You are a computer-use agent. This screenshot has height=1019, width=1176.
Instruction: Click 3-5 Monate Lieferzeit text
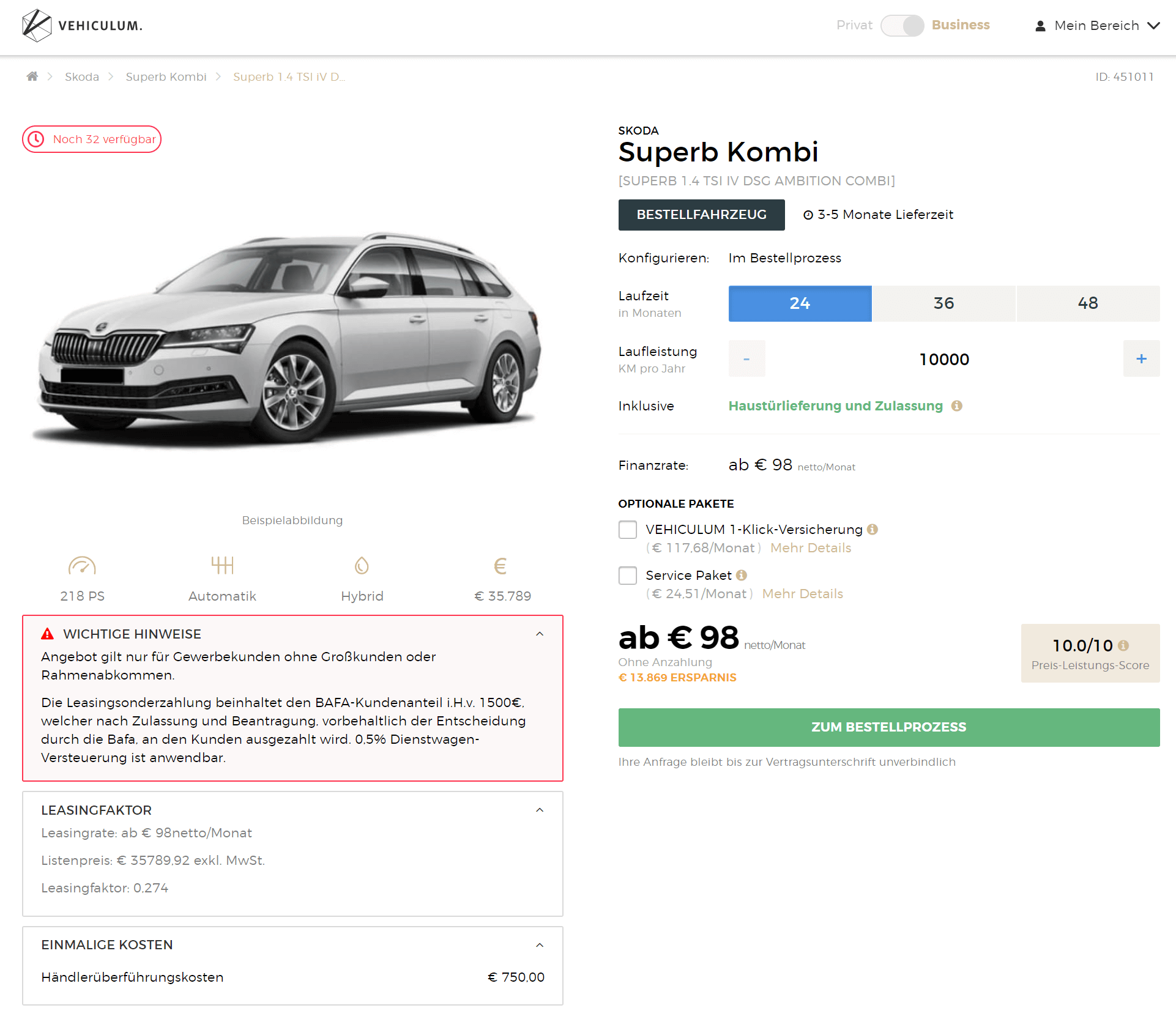pyautogui.click(x=885, y=215)
